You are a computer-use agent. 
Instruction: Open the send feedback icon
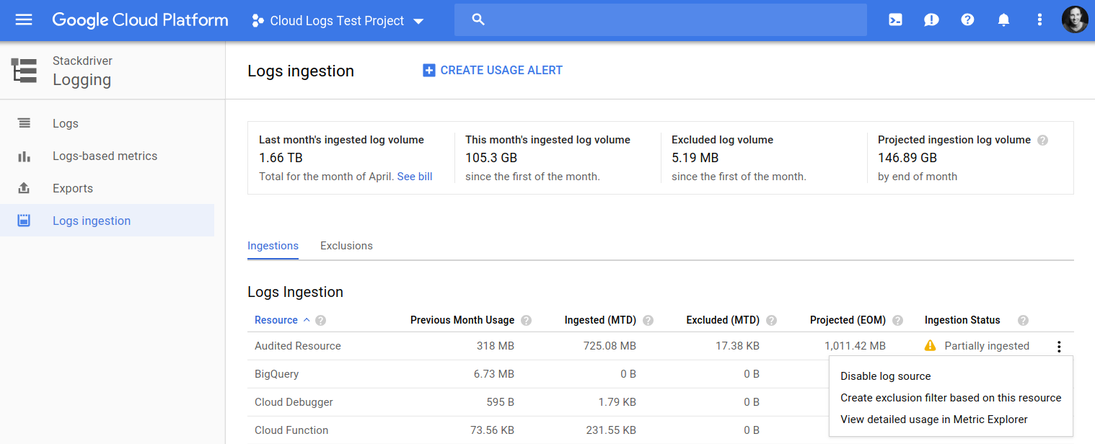tap(931, 20)
